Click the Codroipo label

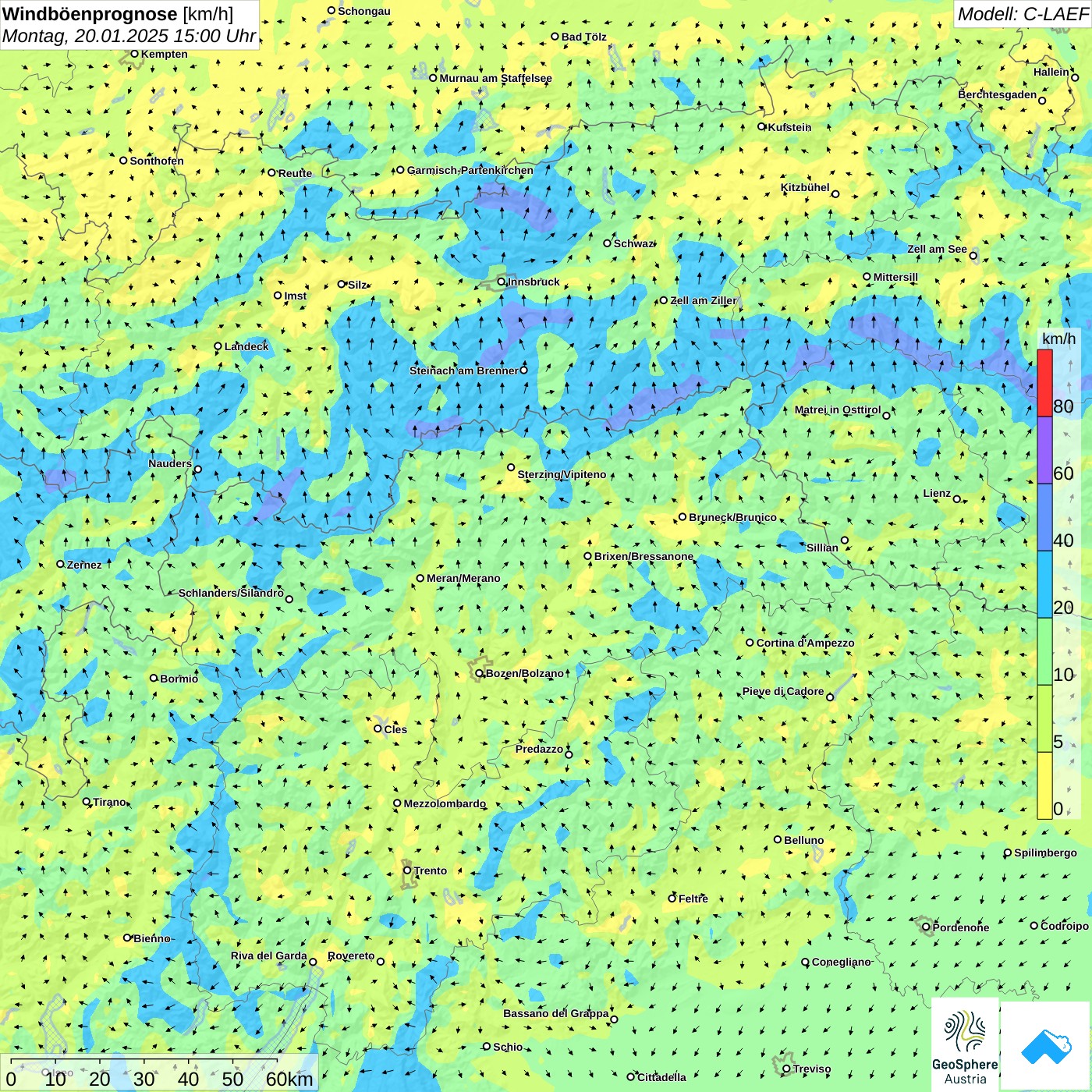[1065, 926]
